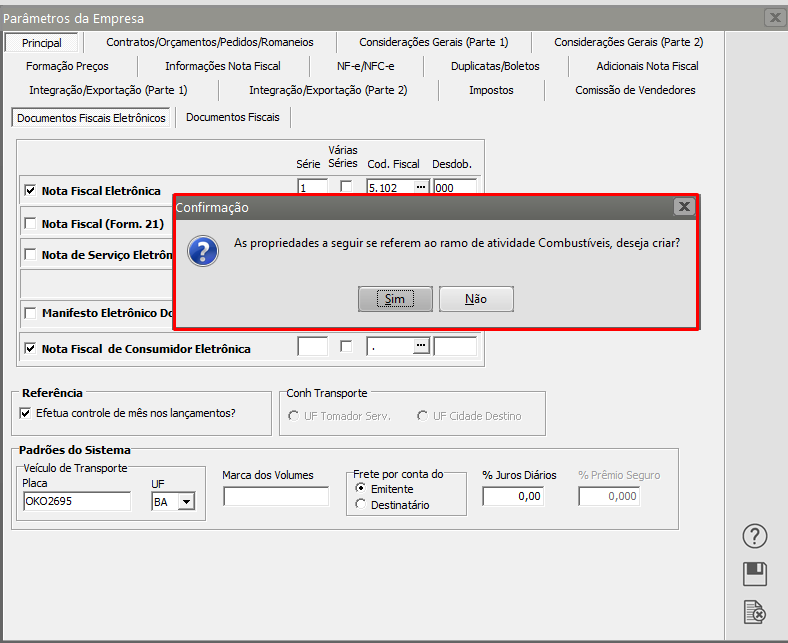The image size is (788, 643).
Task: Click the Marca dos Volumes field
Action: 276,496
